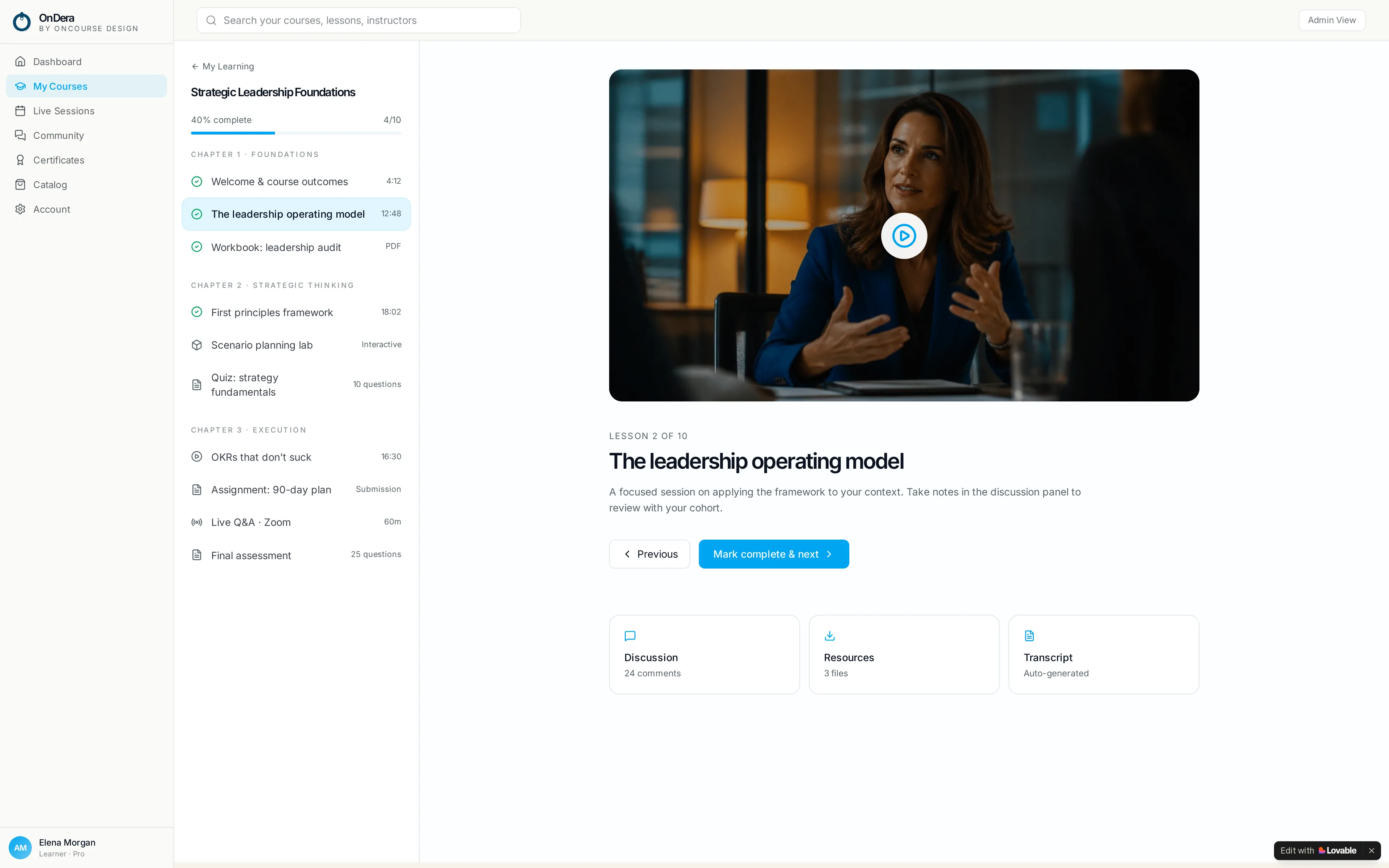Click the 4/10 lesson count
The width and height of the screenshot is (1389, 868).
tap(392, 120)
